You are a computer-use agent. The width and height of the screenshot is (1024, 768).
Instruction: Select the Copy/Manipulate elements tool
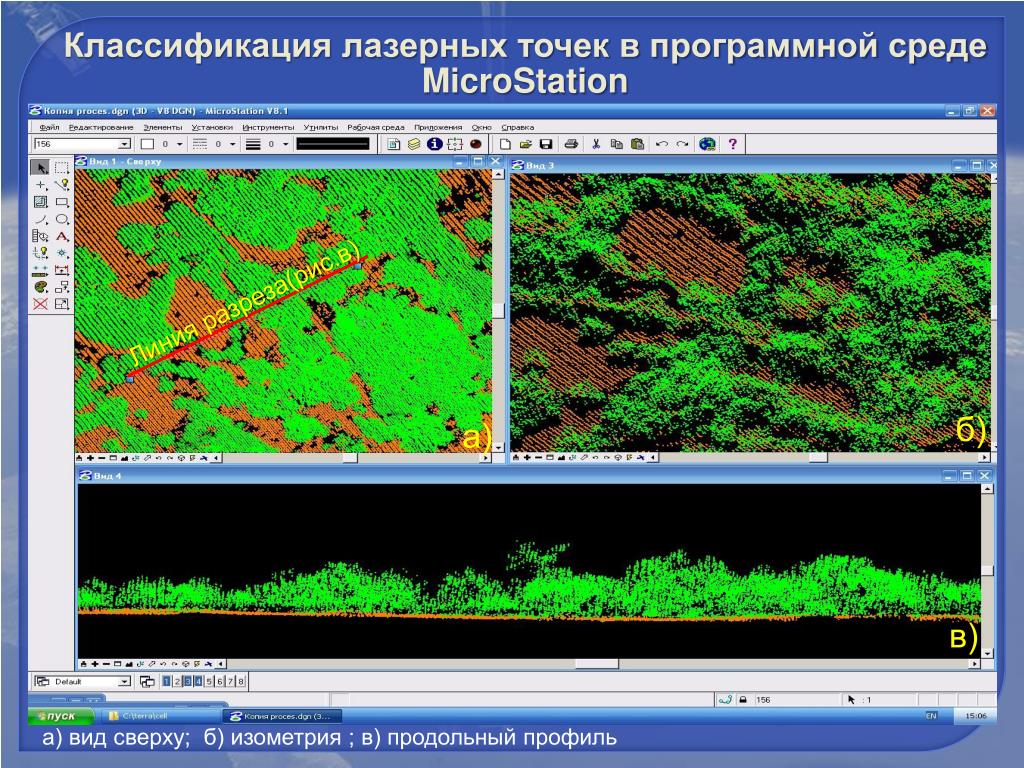(x=61, y=287)
